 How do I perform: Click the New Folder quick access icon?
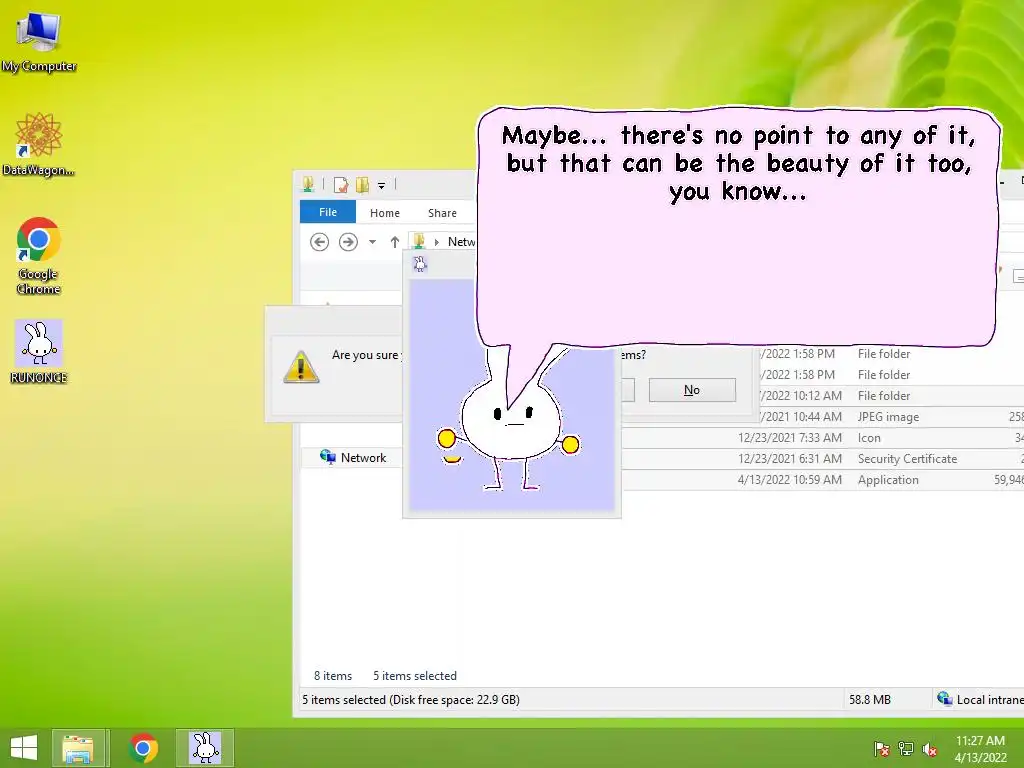tap(362, 185)
